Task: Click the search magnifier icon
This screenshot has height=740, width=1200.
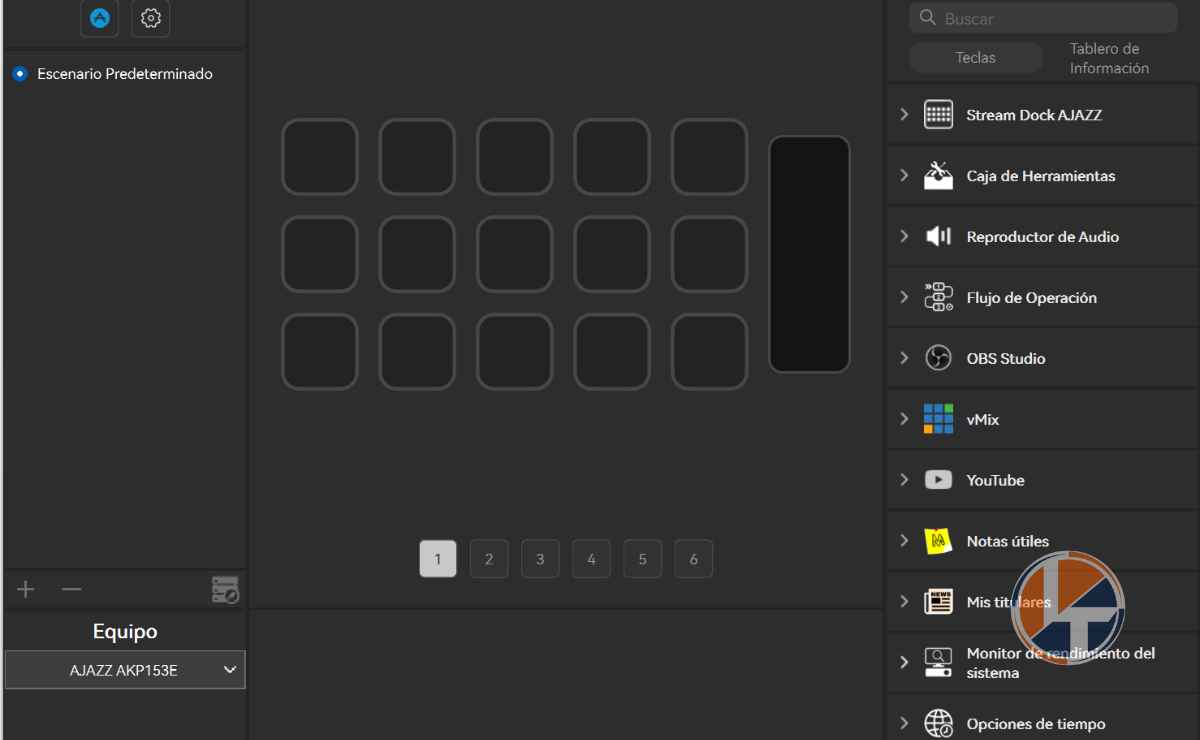Action: tap(928, 18)
